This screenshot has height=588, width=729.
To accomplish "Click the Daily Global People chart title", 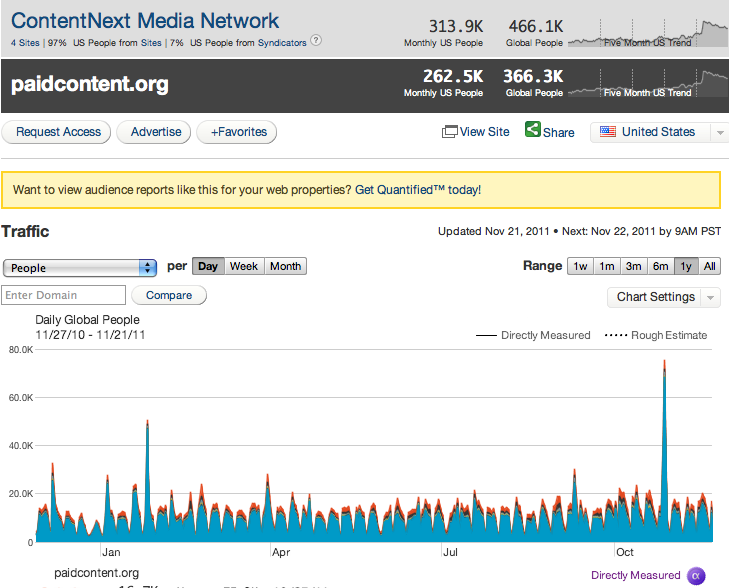I will (x=87, y=320).
